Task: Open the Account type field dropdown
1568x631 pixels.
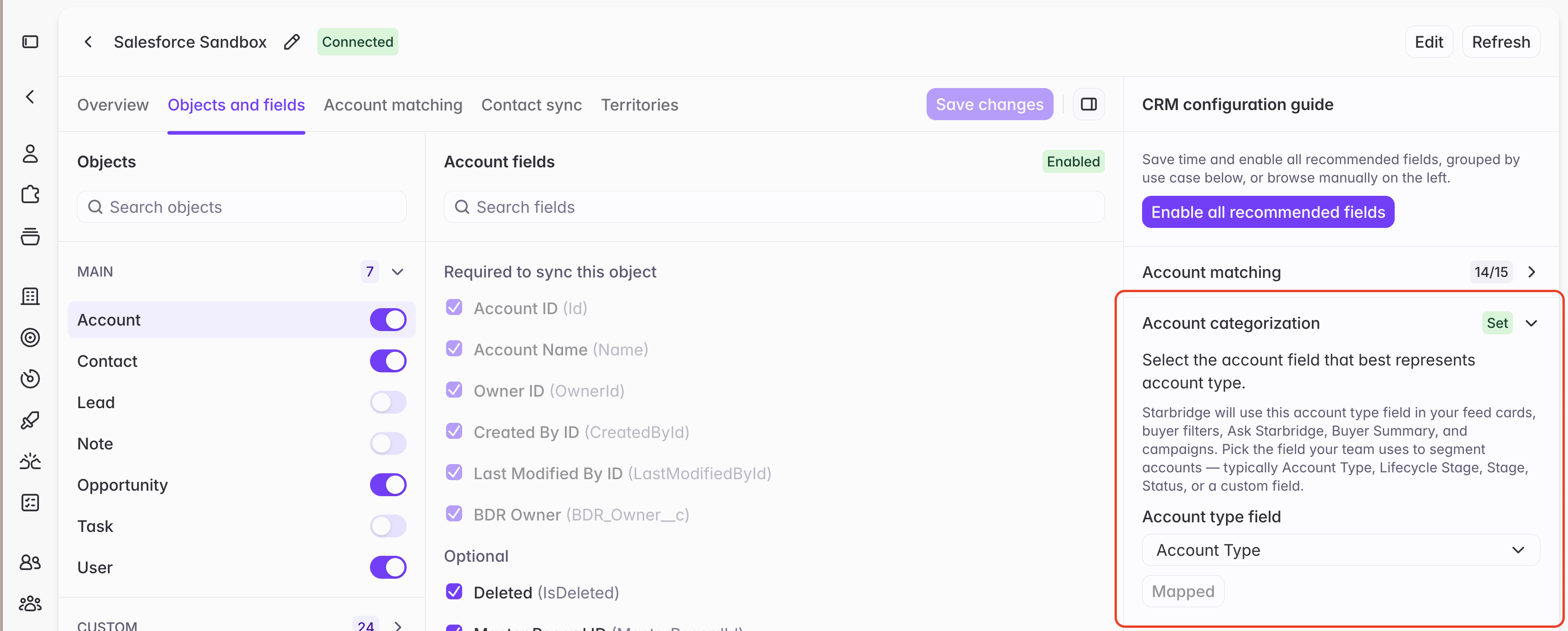Action: (x=1341, y=550)
